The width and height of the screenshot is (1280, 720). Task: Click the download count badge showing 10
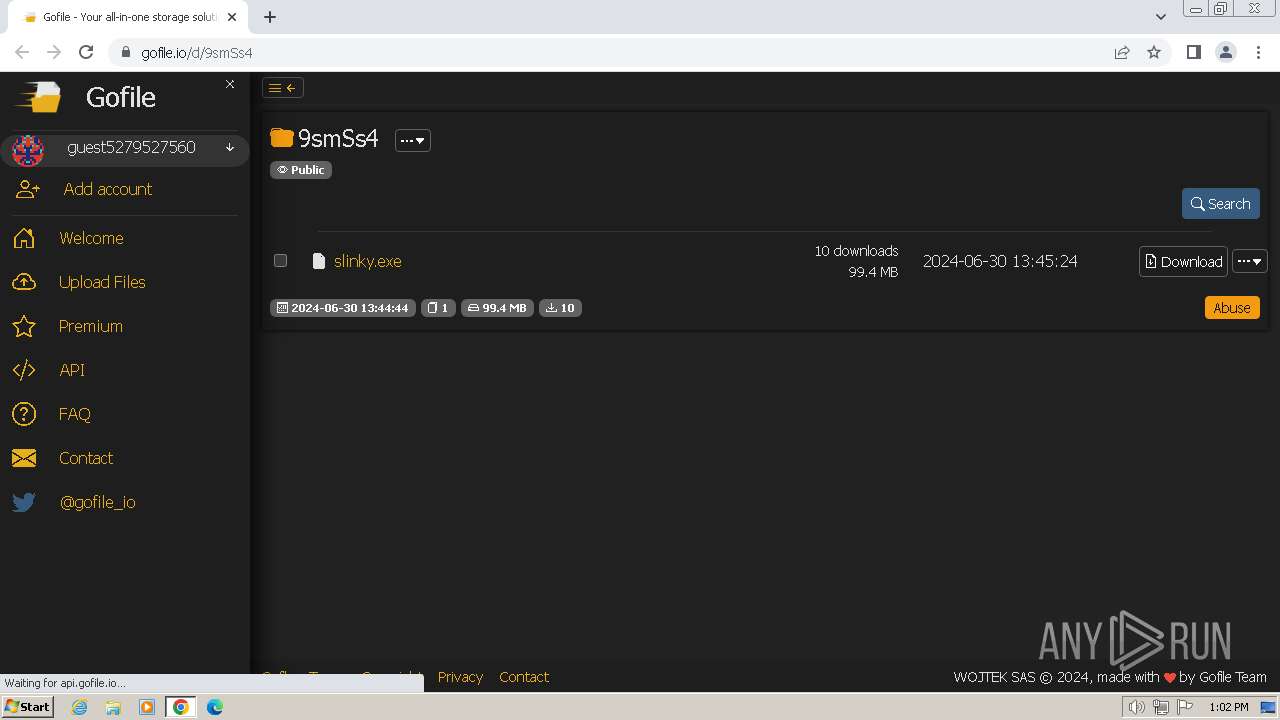click(560, 308)
